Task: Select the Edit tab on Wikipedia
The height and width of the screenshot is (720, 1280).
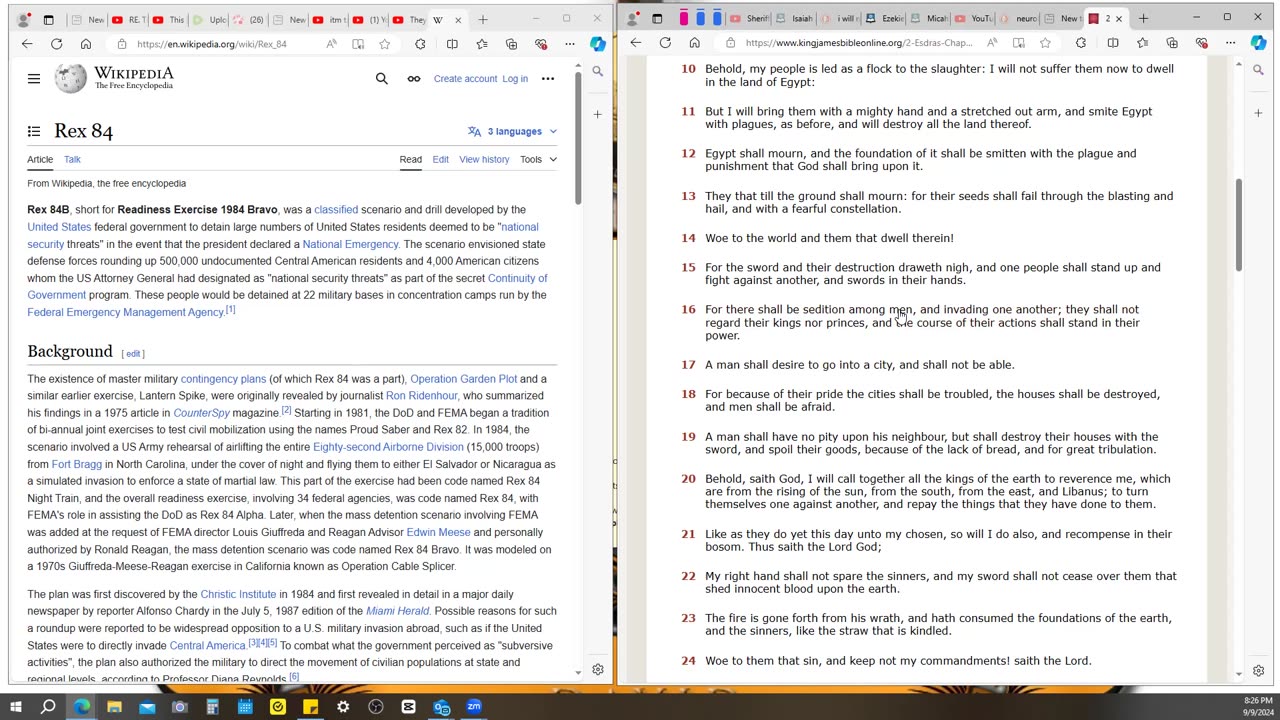Action: (x=440, y=159)
